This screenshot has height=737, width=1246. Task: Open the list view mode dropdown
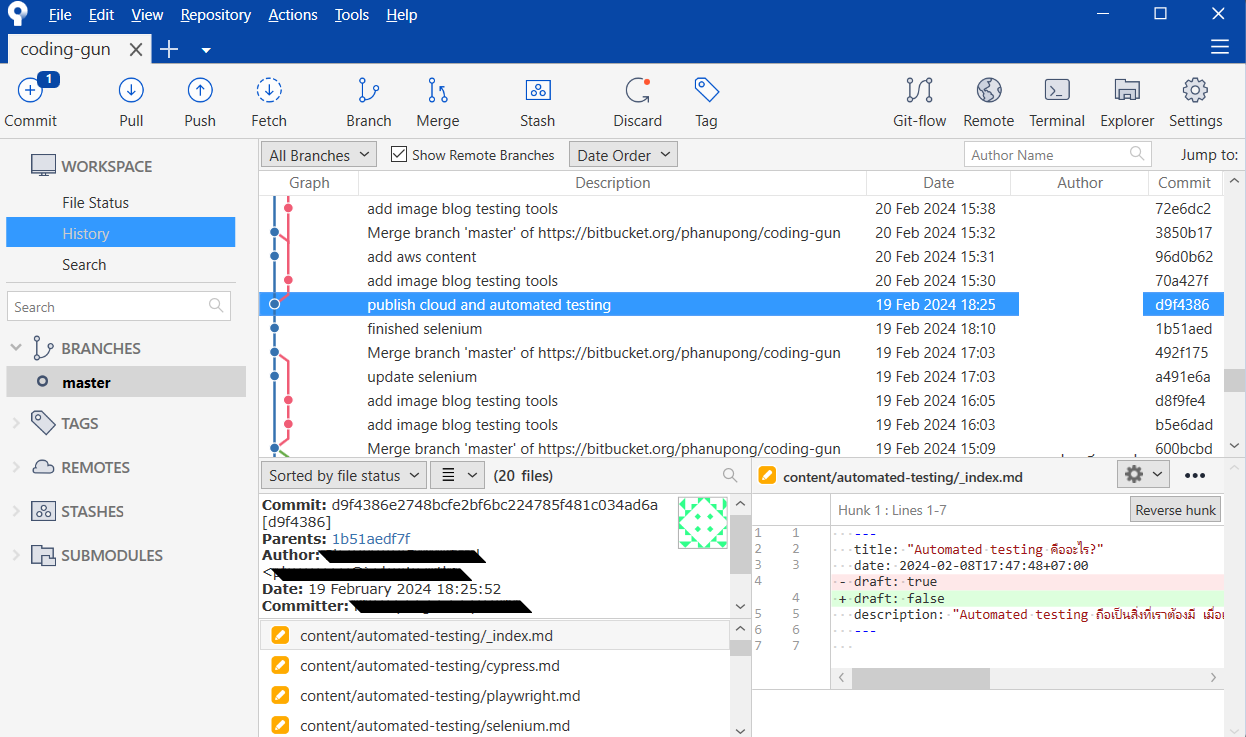[459, 475]
